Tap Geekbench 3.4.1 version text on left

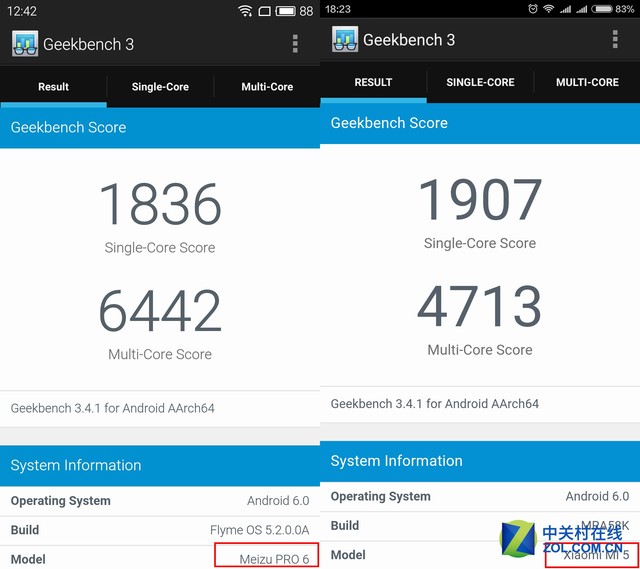click(x=113, y=408)
